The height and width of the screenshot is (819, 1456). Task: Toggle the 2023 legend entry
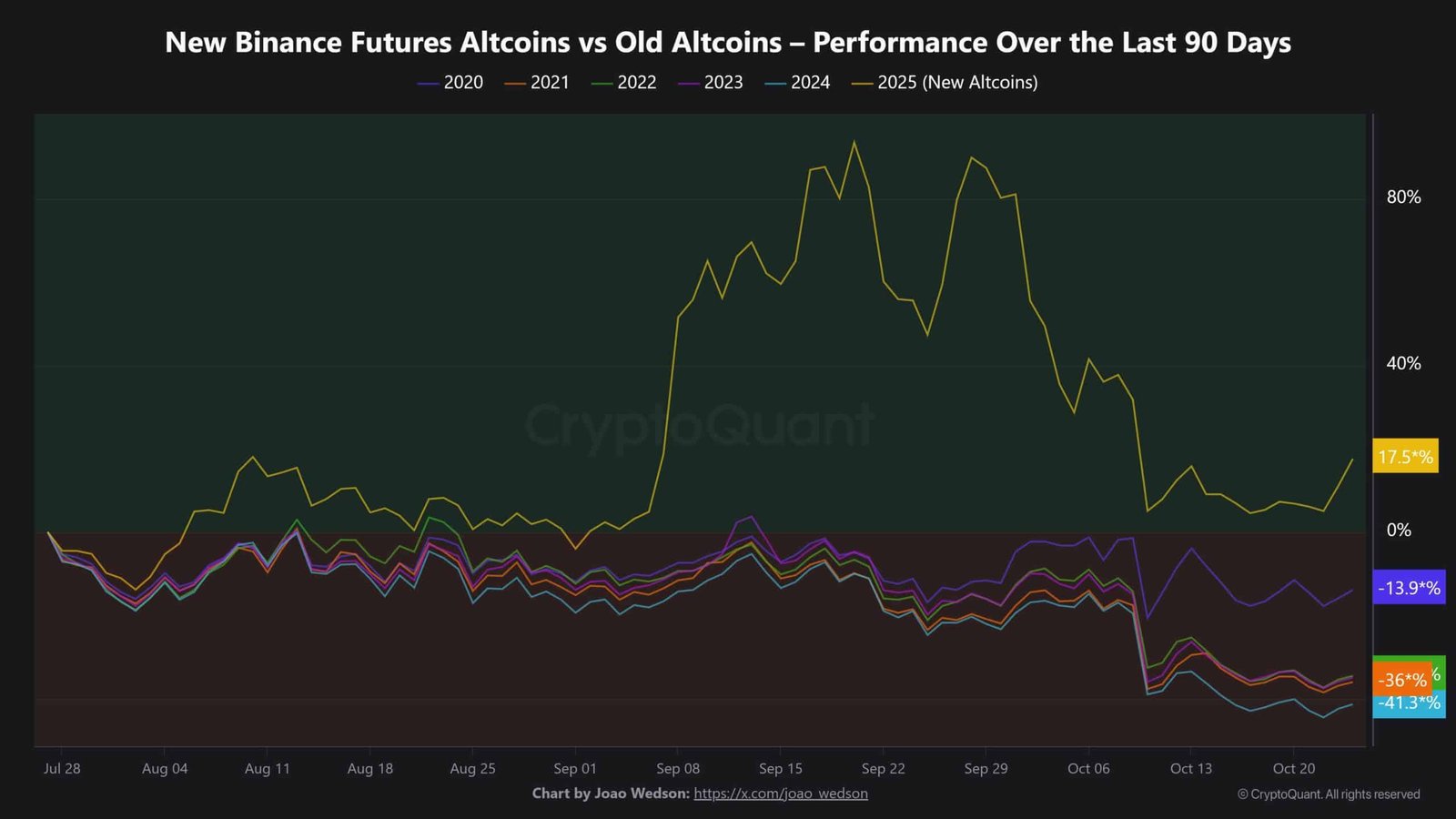(x=711, y=83)
